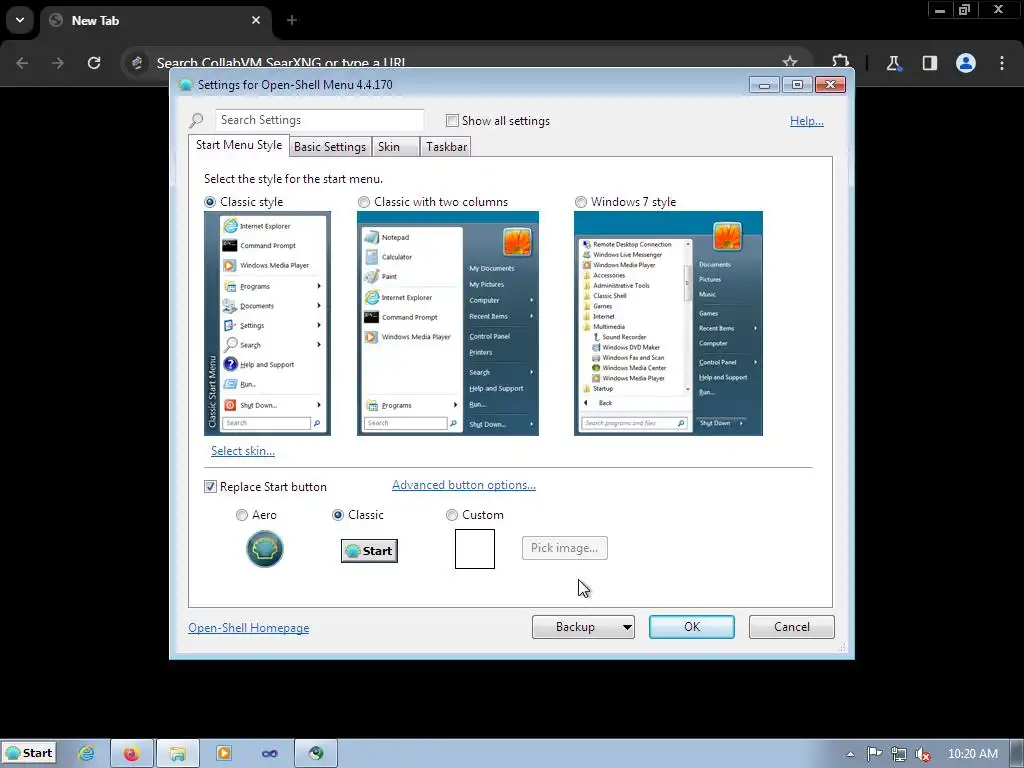
Task: Select the Classic style radio button
Action: click(x=210, y=202)
